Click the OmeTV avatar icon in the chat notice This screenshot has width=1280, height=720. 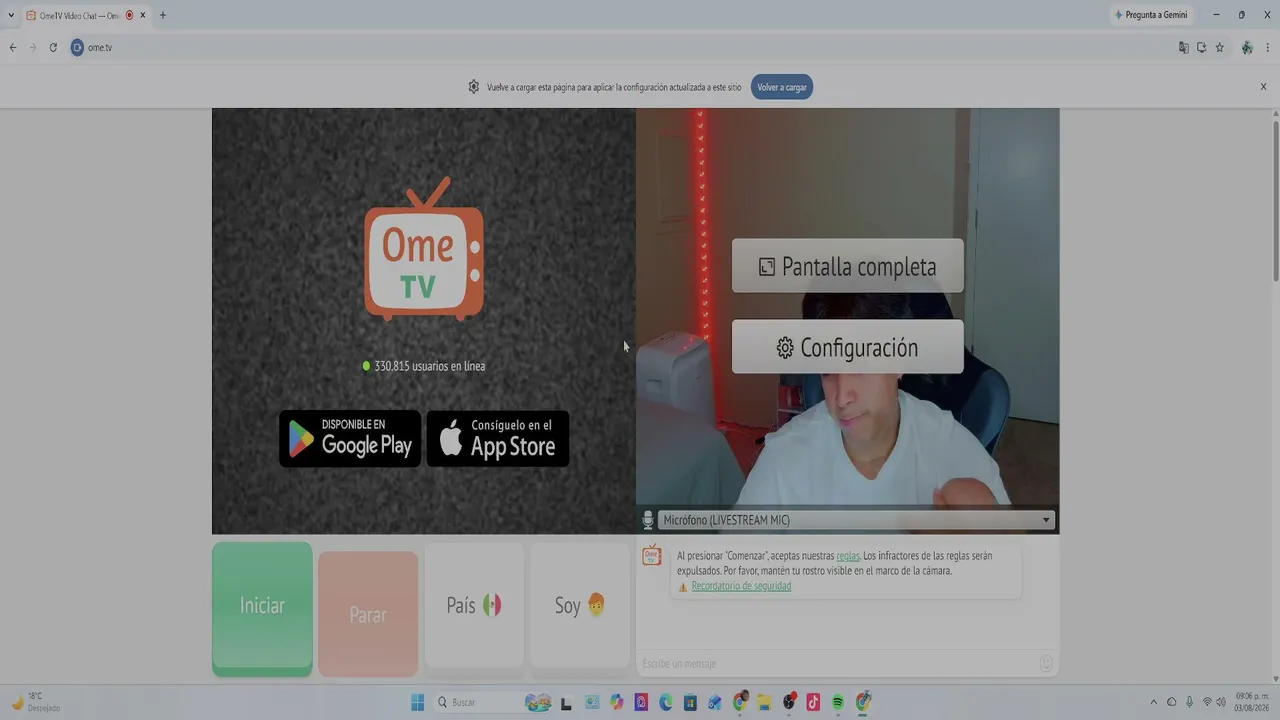click(652, 556)
